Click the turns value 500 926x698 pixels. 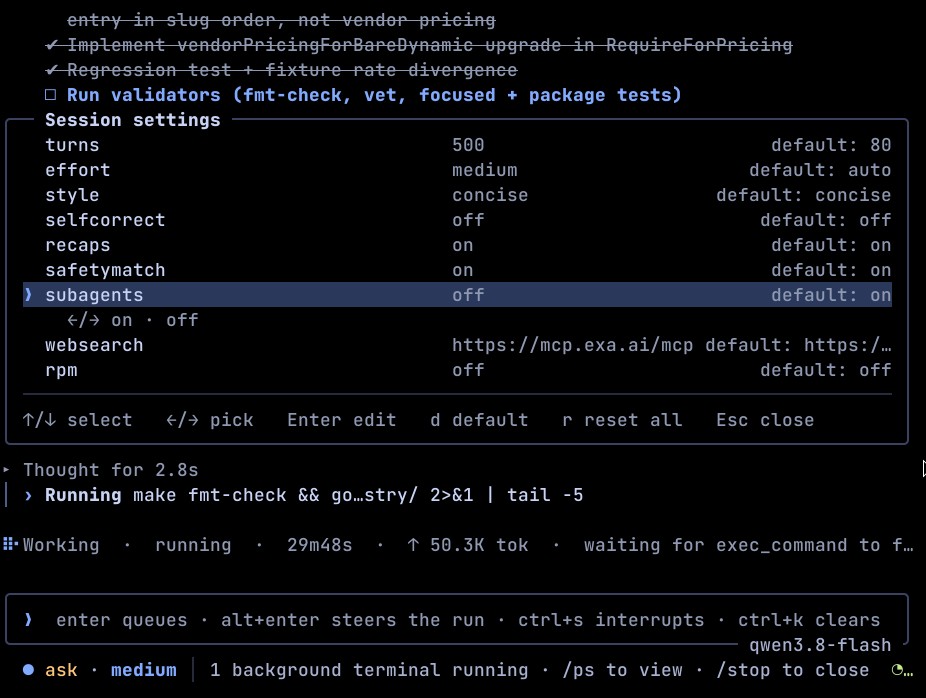[x=468, y=145]
